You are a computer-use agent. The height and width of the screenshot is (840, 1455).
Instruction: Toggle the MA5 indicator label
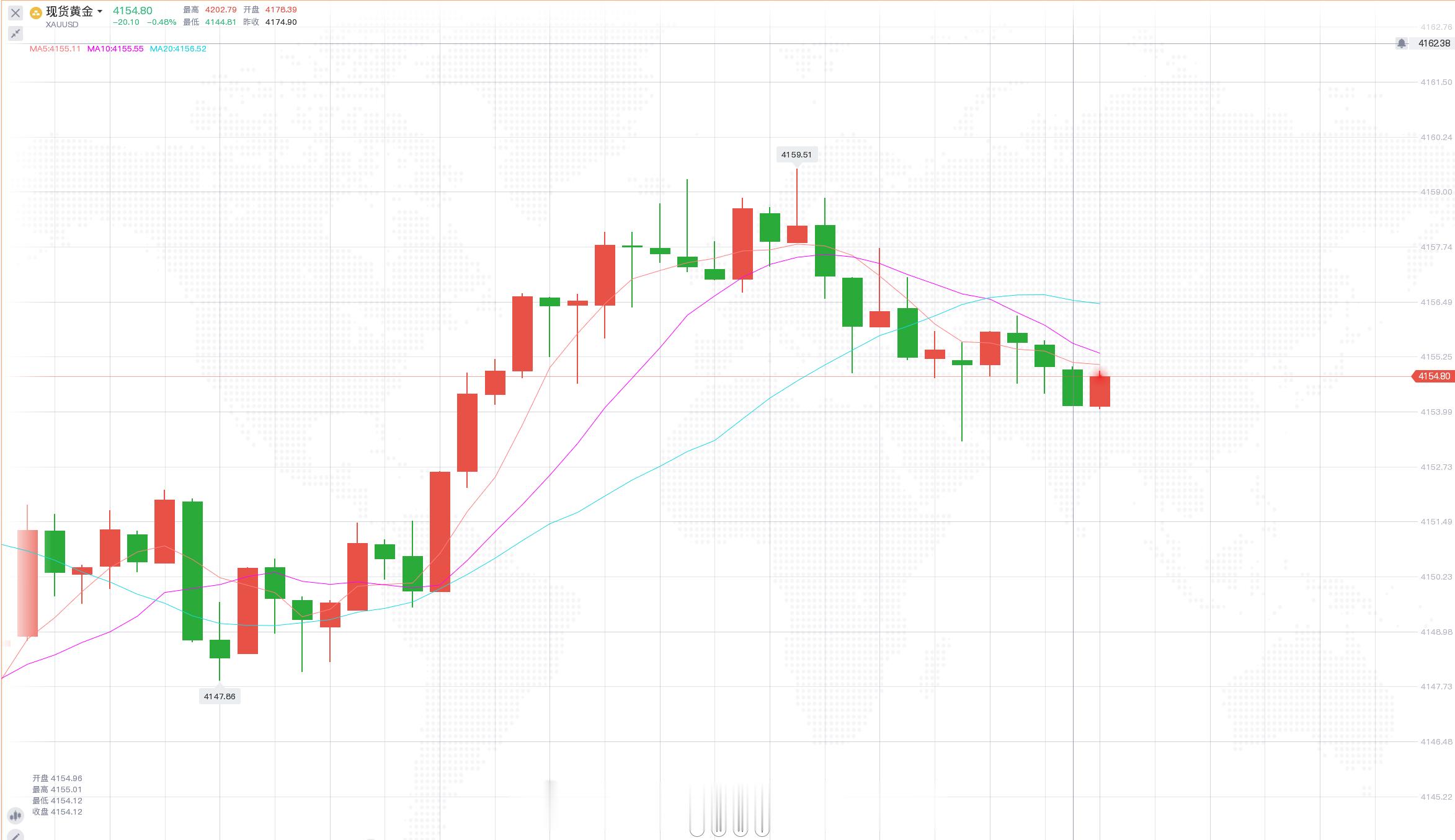coord(55,48)
